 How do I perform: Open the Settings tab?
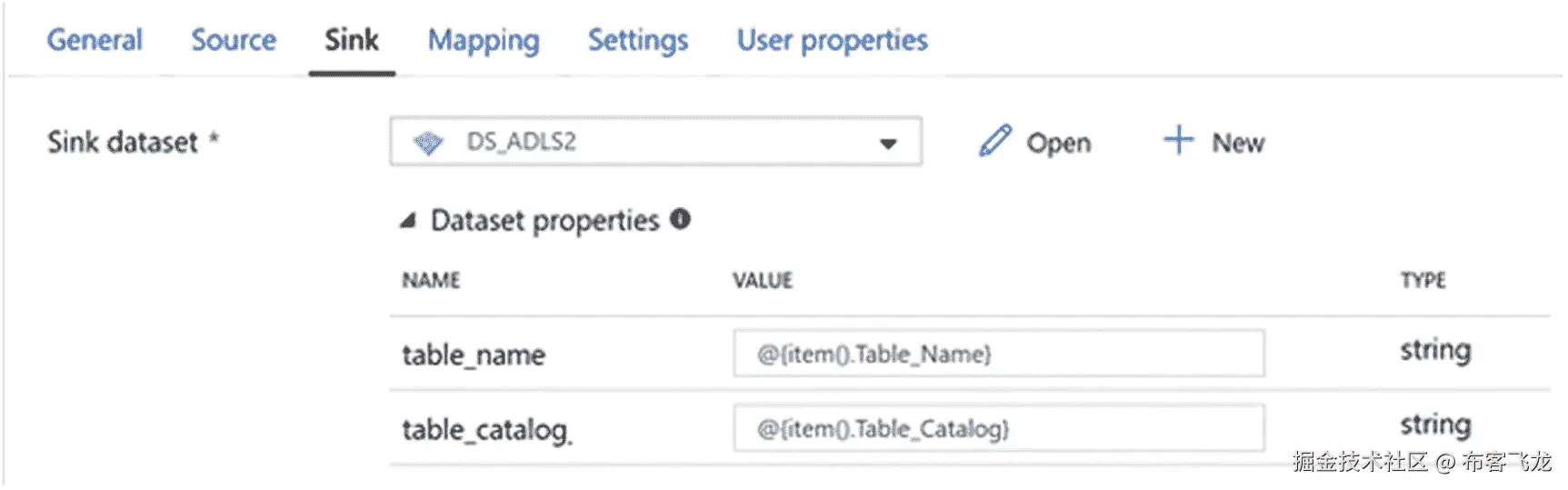pyautogui.click(x=638, y=40)
